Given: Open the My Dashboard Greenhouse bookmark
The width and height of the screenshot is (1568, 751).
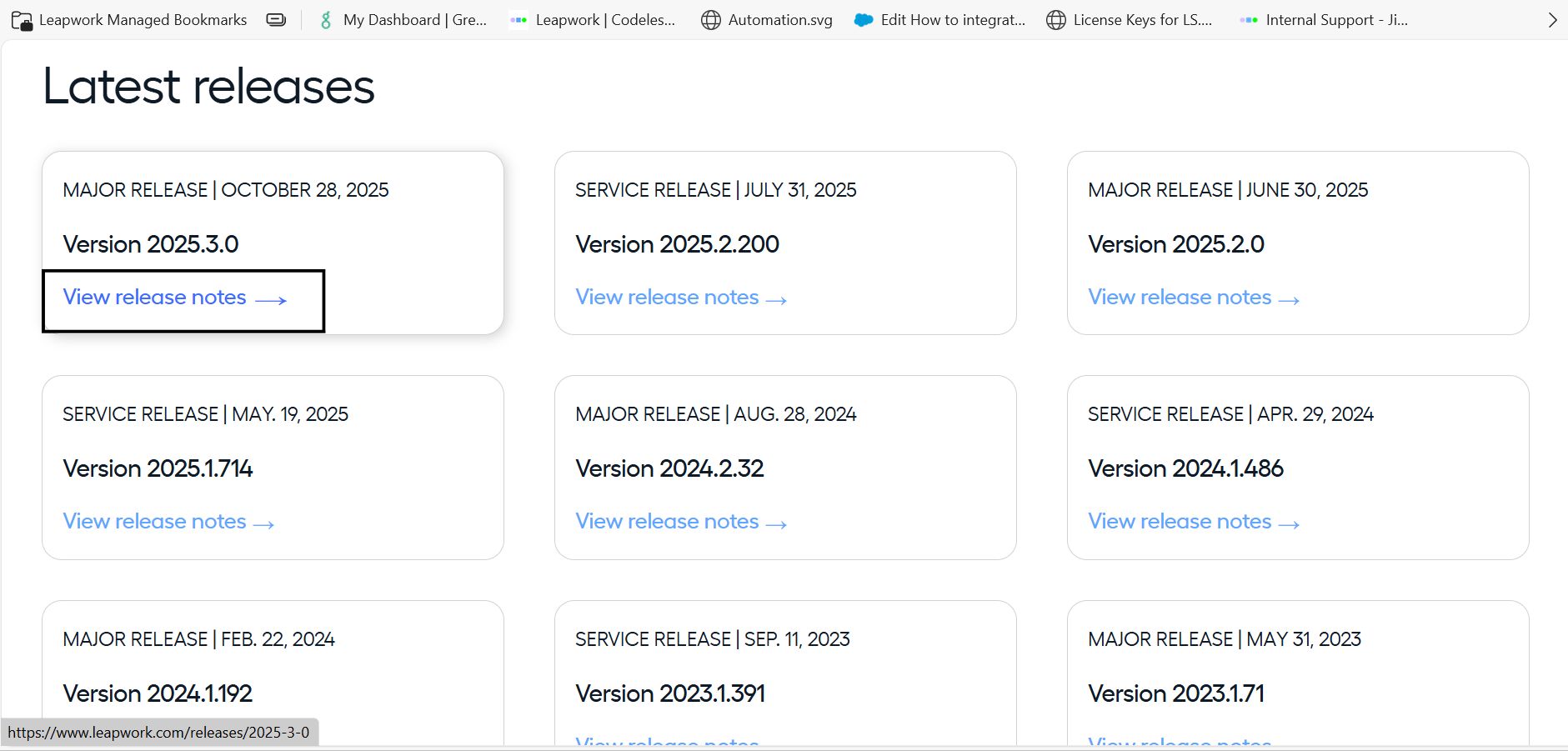Looking at the screenshot, I should click(x=403, y=20).
